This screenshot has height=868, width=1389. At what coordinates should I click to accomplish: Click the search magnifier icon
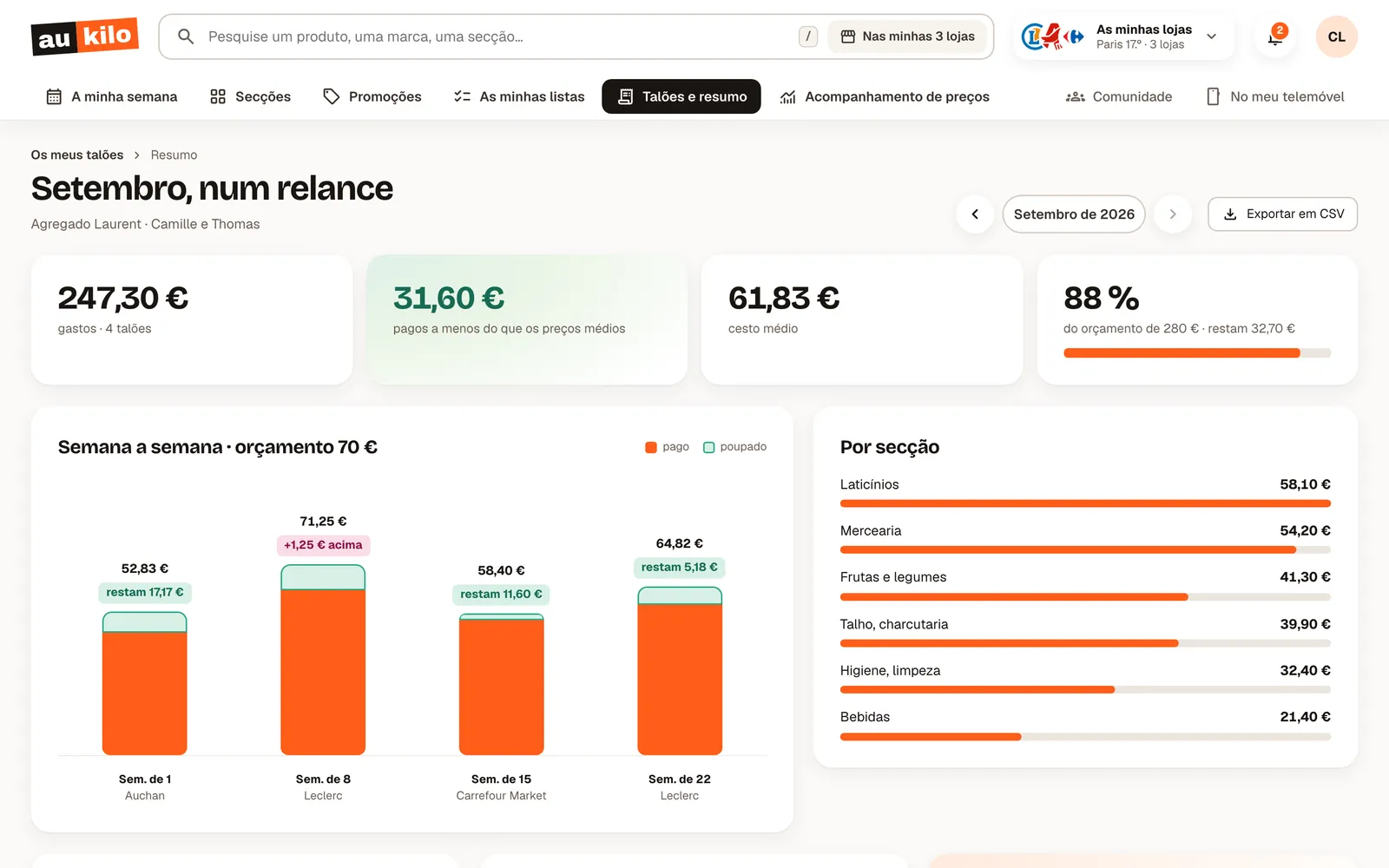(186, 36)
